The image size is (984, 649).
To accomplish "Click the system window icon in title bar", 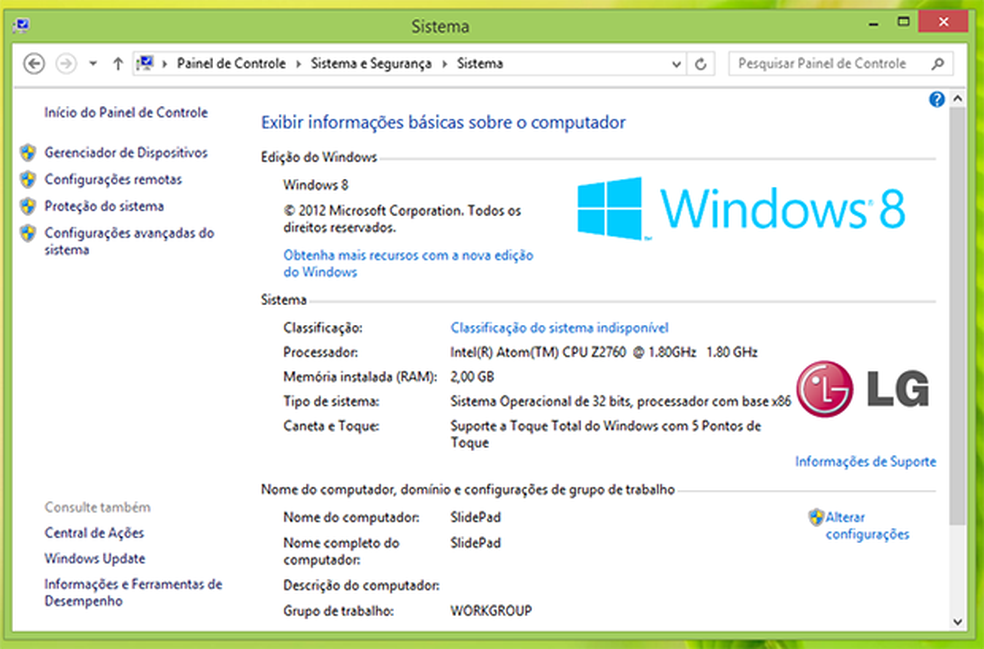I will pos(22,25).
